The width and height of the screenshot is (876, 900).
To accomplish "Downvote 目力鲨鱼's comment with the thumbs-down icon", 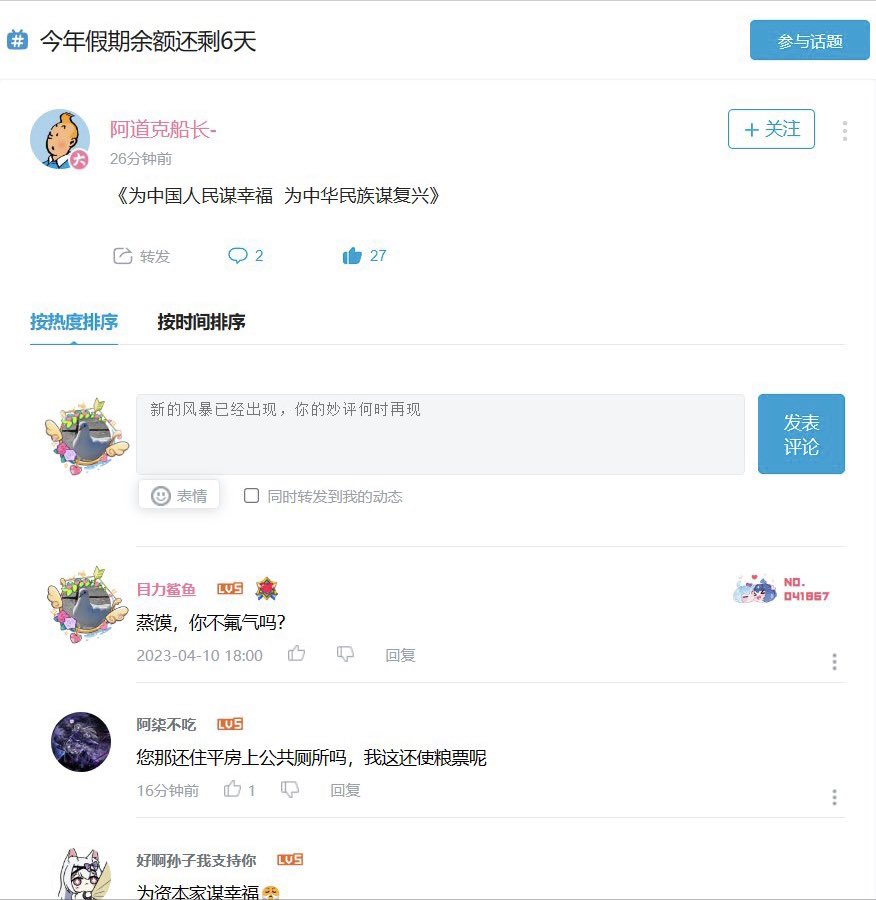I will (345, 654).
